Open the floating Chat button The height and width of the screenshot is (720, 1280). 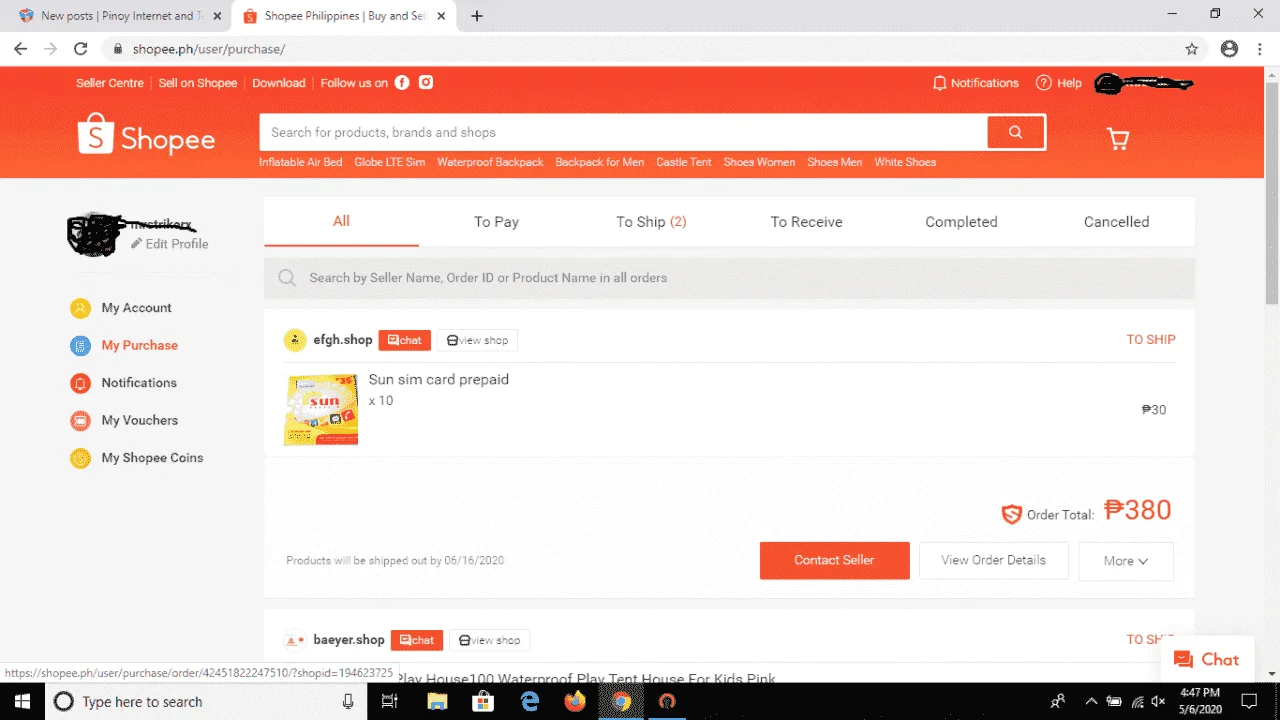click(x=1207, y=660)
